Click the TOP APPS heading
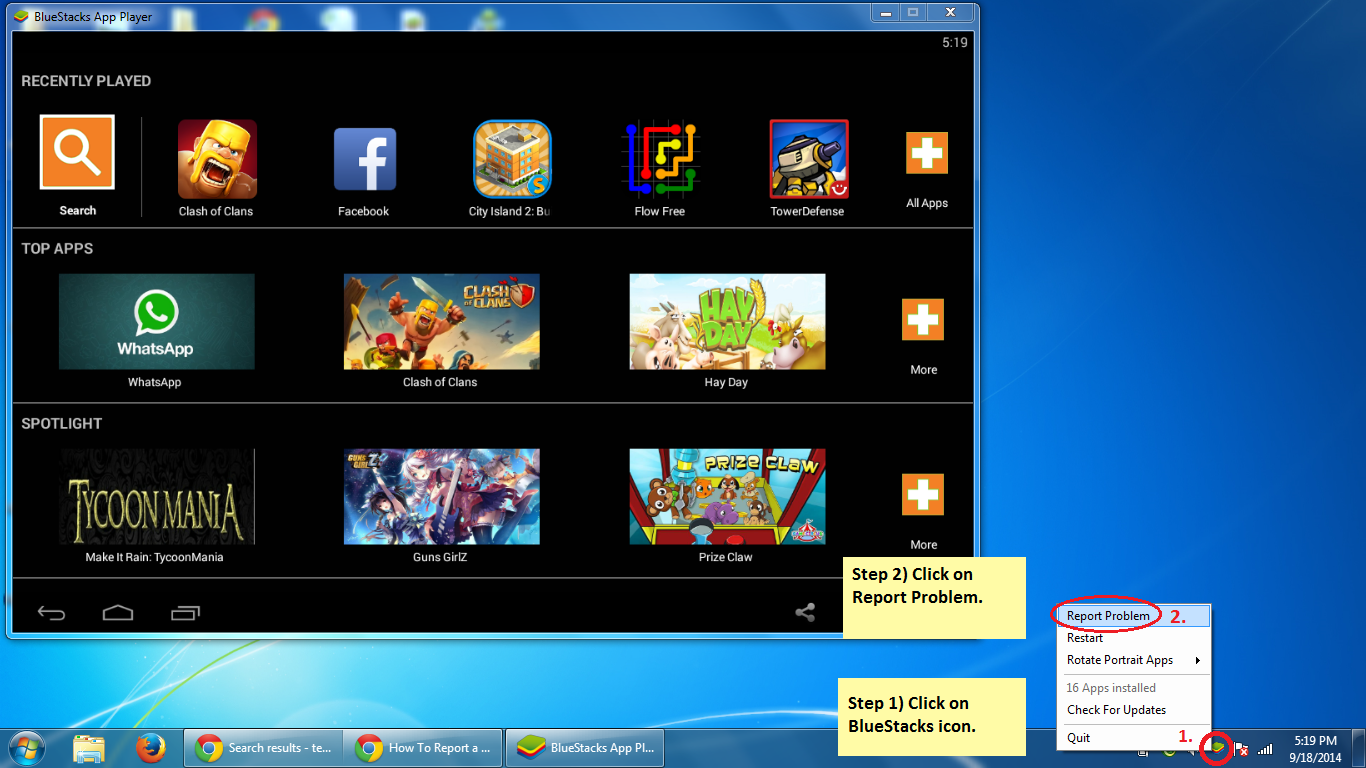Image resolution: width=1366 pixels, height=768 pixels. pos(57,249)
